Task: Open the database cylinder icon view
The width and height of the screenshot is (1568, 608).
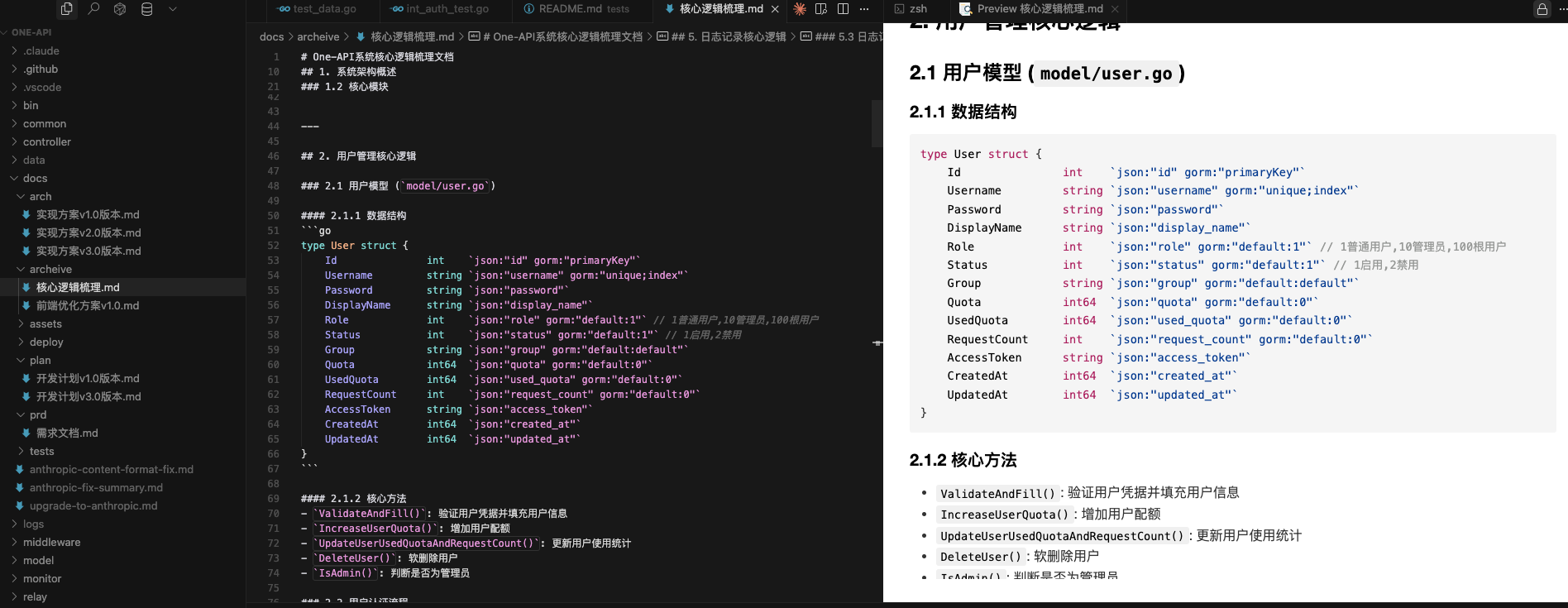Action: click(x=146, y=9)
